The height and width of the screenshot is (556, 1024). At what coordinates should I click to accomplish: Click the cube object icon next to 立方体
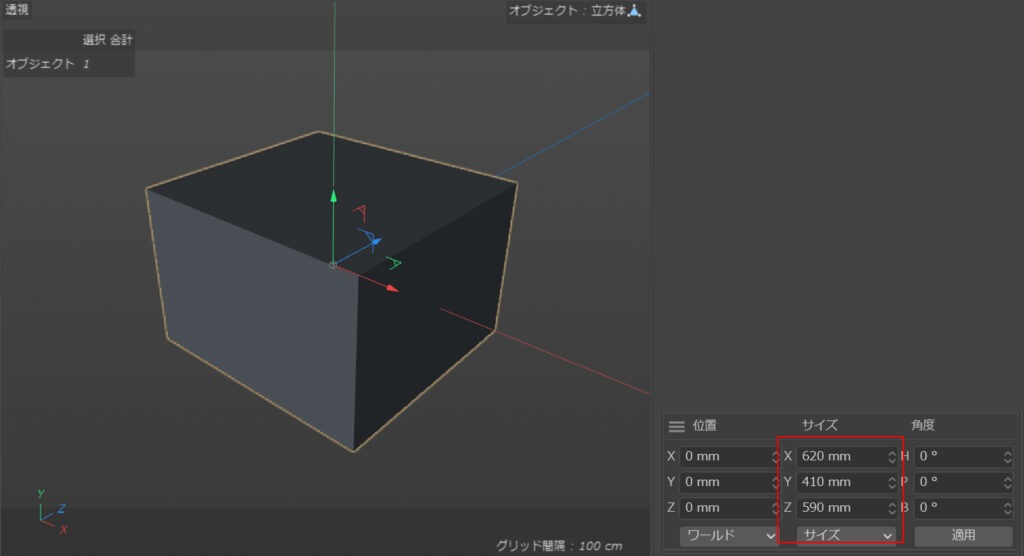(x=634, y=10)
